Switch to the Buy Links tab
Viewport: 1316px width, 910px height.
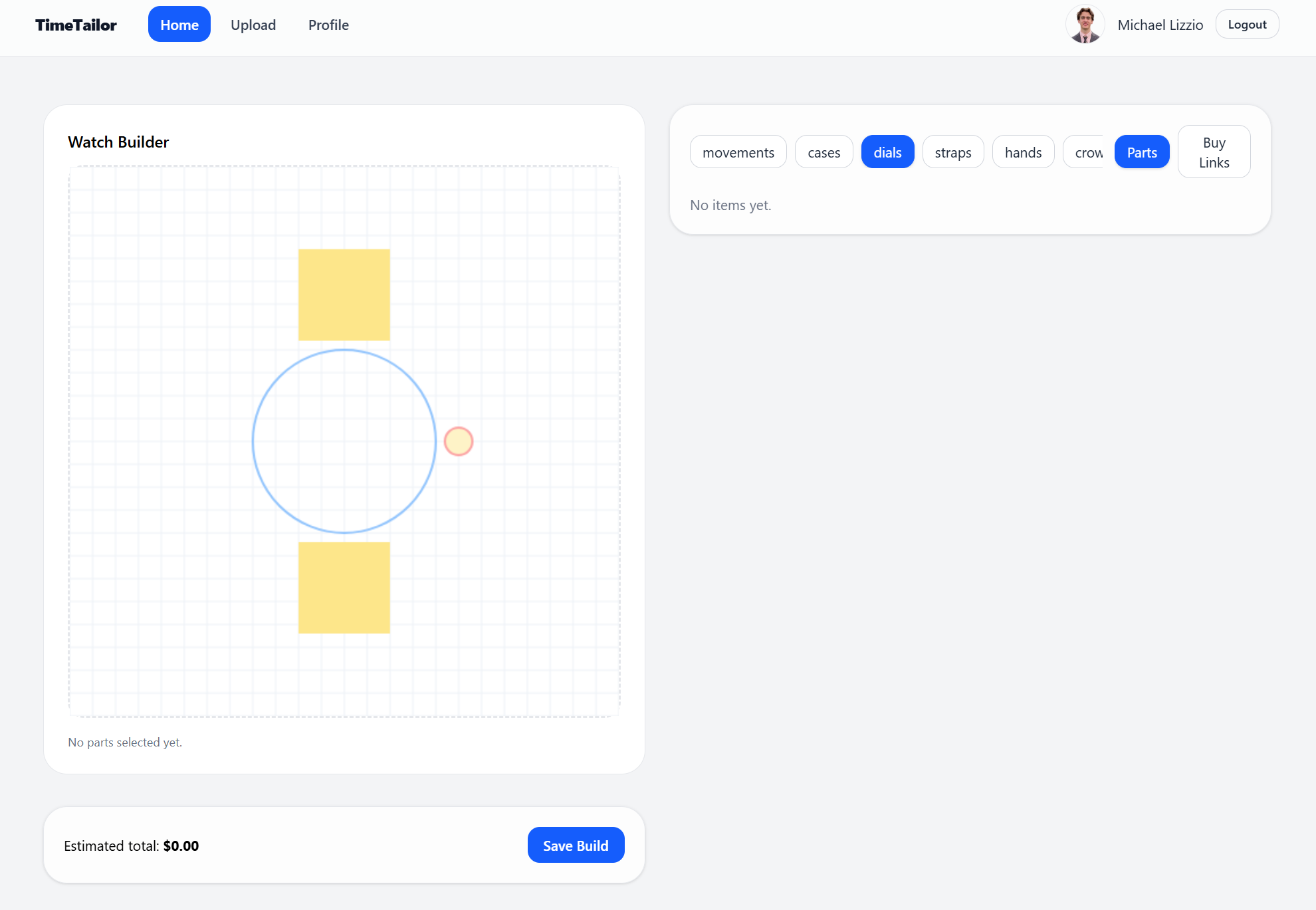pyautogui.click(x=1213, y=152)
